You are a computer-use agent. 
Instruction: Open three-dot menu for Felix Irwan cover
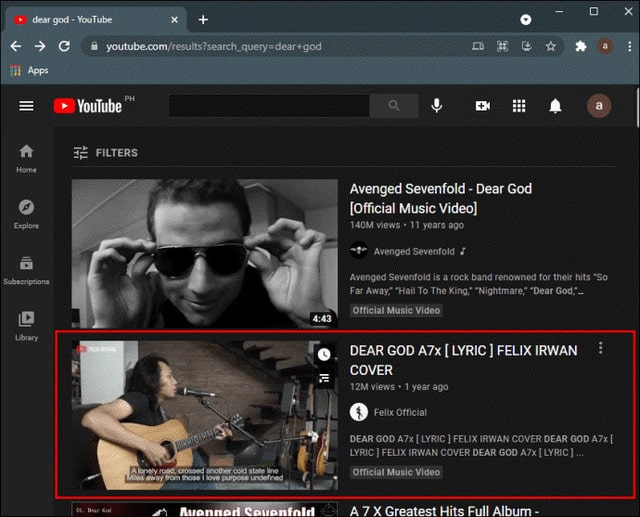[x=600, y=348]
